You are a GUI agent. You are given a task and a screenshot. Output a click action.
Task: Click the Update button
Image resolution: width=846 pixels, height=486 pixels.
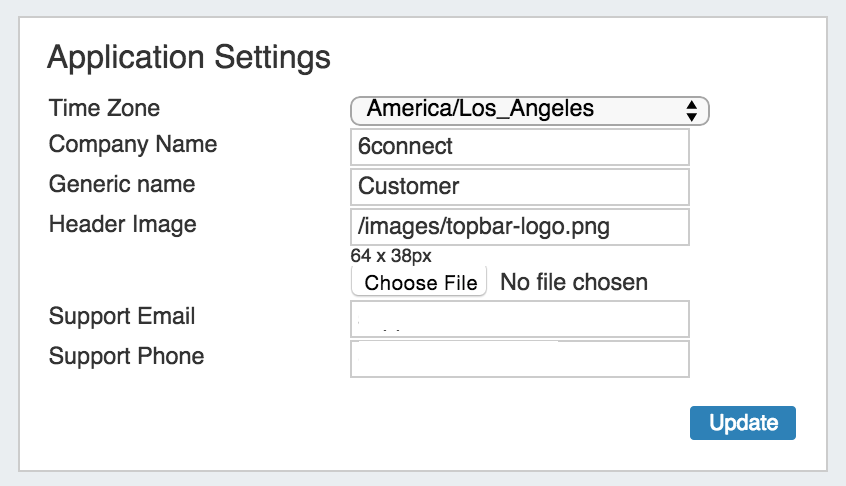coord(742,423)
